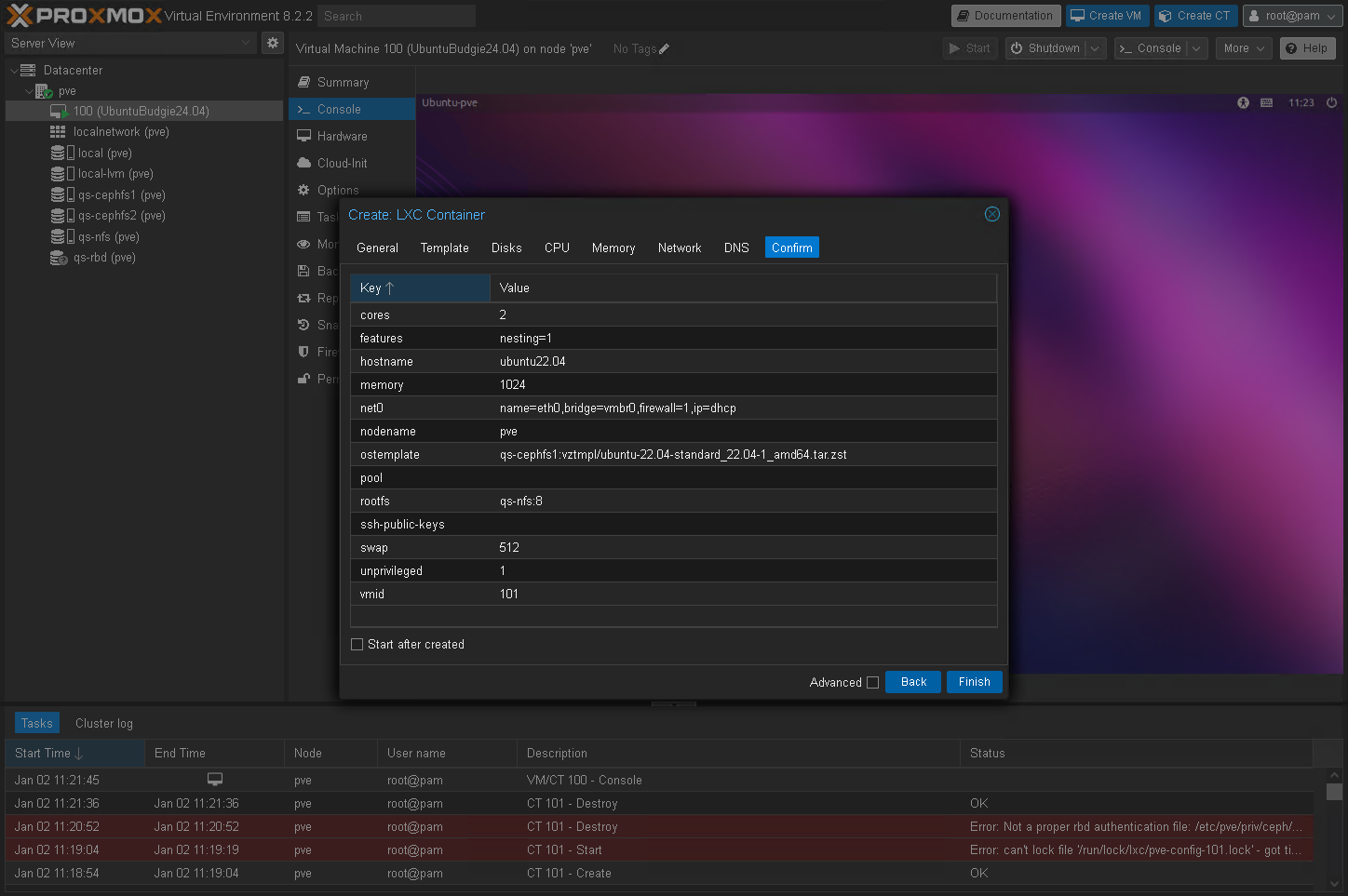The width and height of the screenshot is (1348, 896).
Task: Click the top search input field
Action: point(396,16)
